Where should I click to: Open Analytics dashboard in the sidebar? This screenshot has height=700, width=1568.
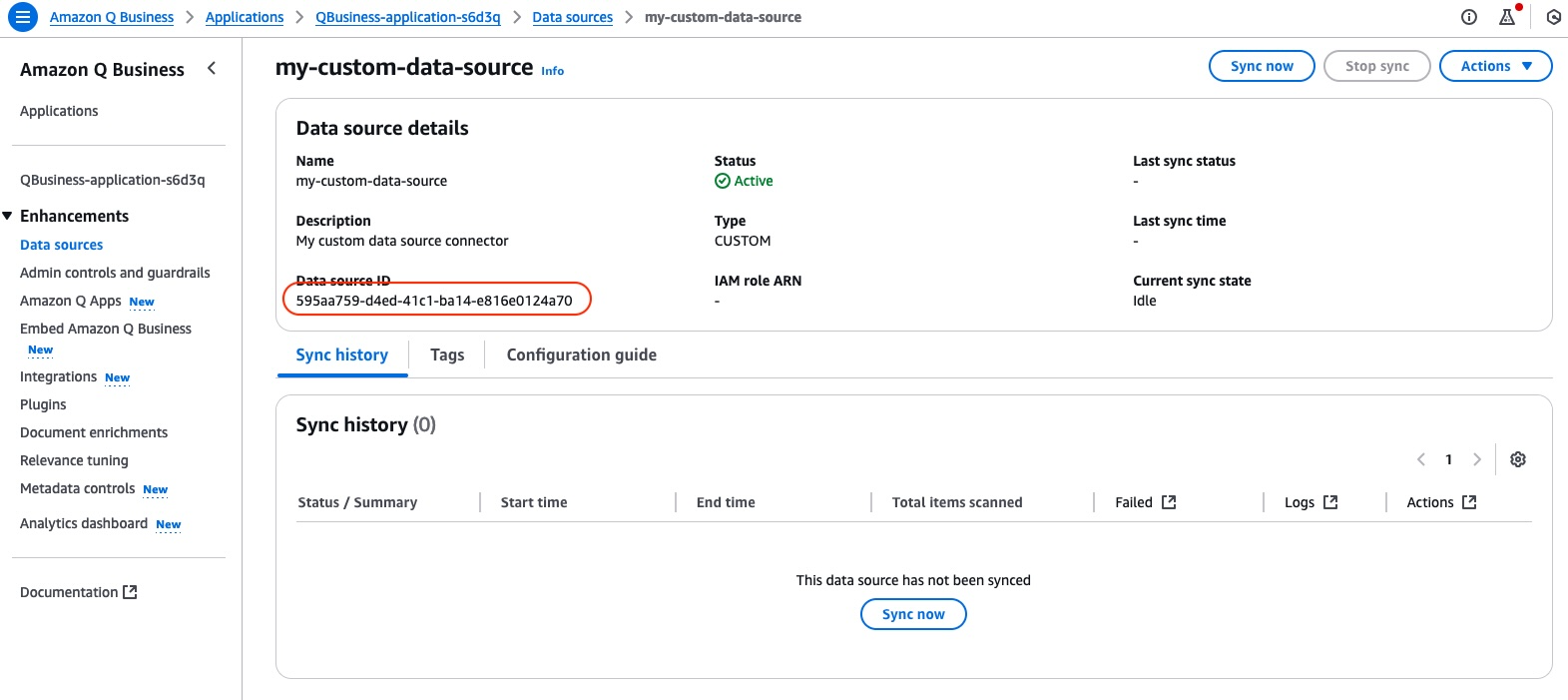[84, 523]
